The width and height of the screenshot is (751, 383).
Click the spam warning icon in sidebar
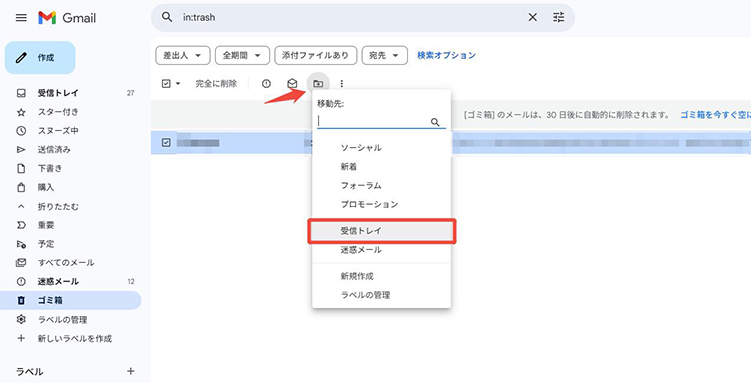click(x=21, y=282)
